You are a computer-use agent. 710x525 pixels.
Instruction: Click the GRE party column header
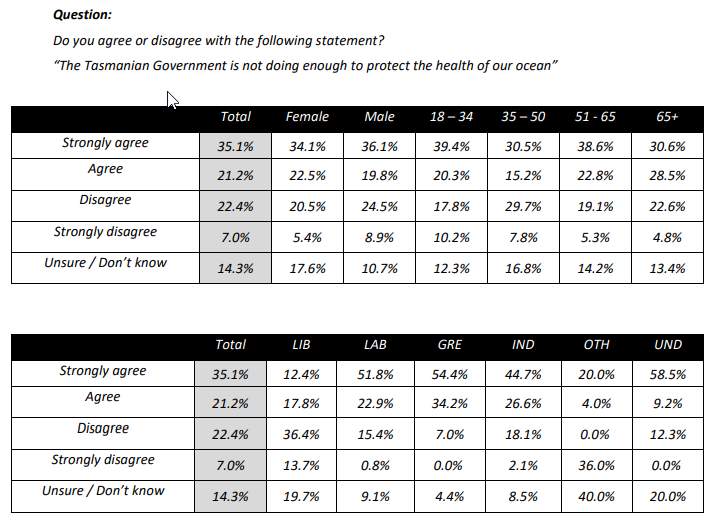coord(450,345)
